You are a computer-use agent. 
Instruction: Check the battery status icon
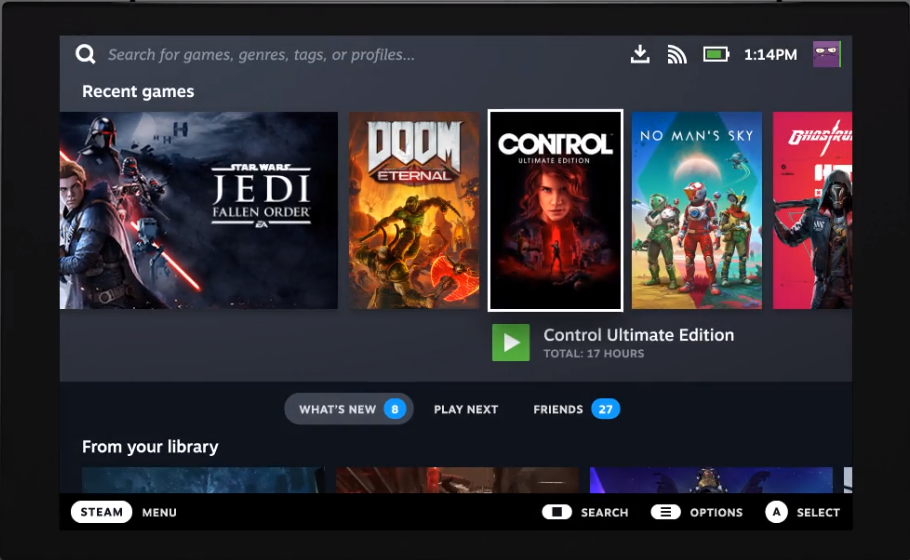[716, 55]
